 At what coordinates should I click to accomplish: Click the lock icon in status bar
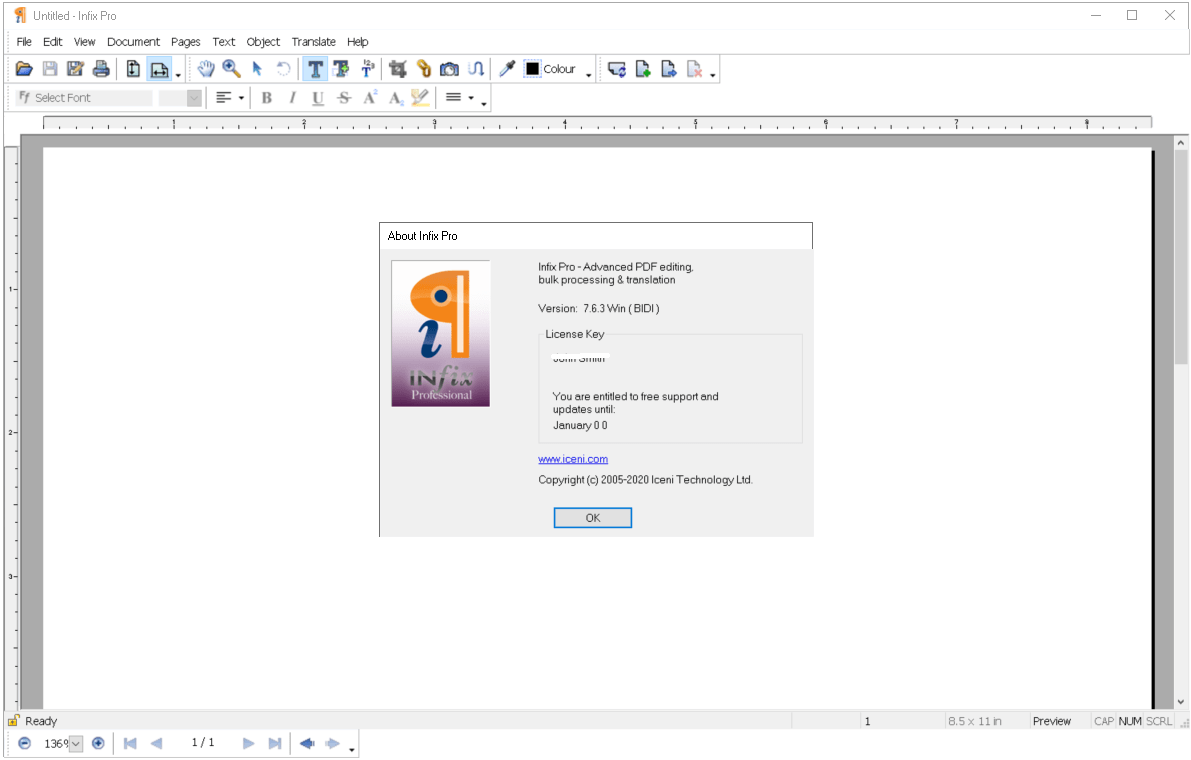14,721
